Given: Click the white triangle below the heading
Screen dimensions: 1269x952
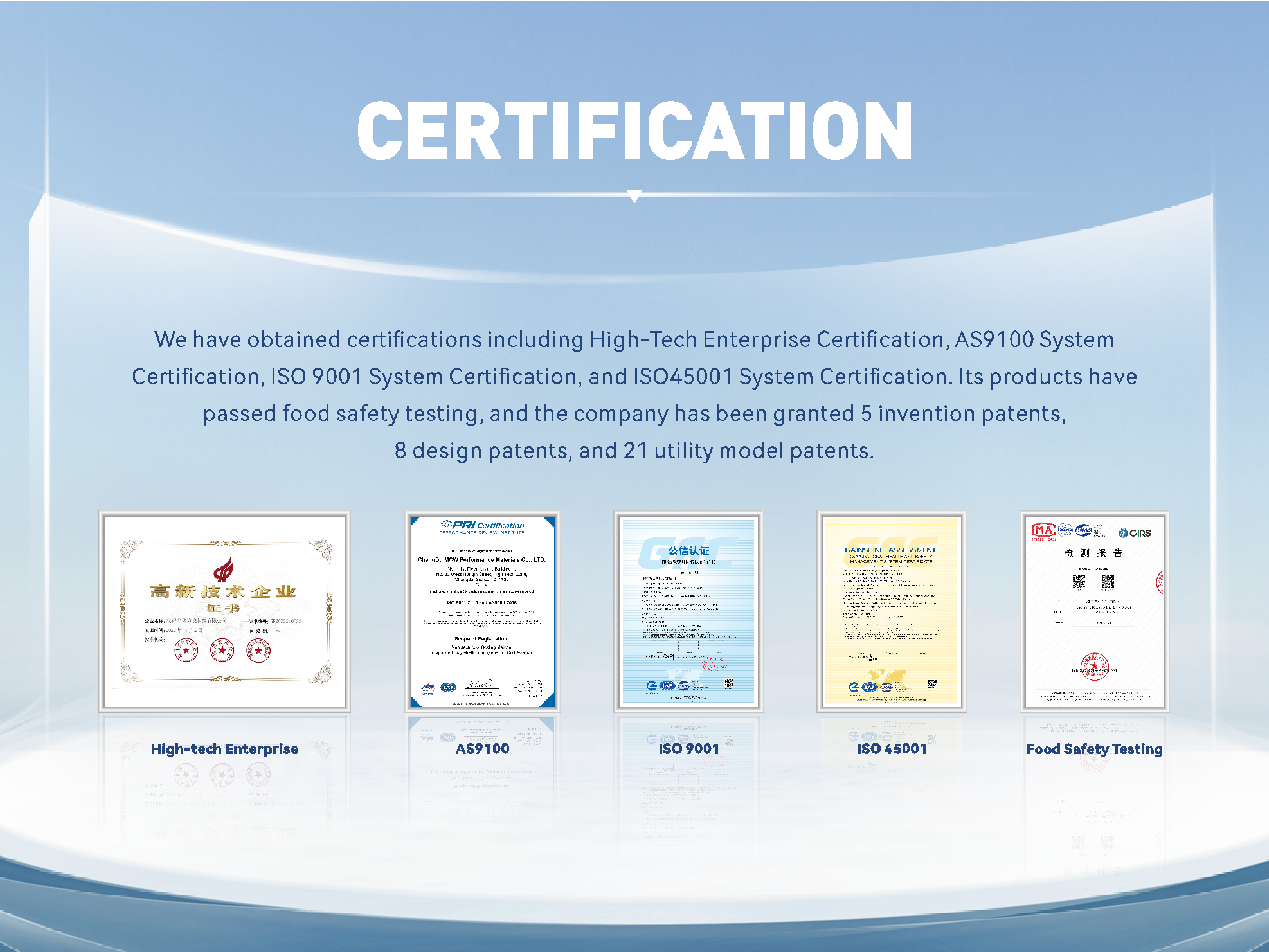Looking at the screenshot, I should tap(634, 196).
